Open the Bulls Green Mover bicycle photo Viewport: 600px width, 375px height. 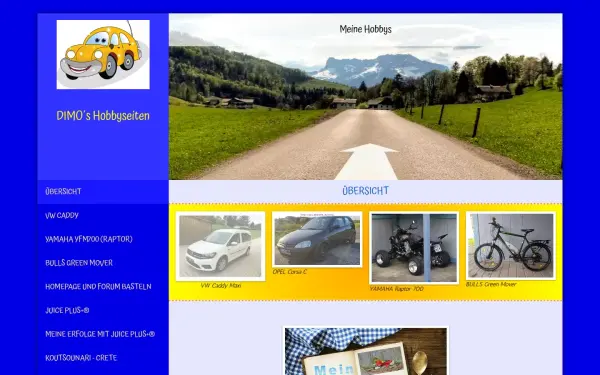click(x=511, y=246)
